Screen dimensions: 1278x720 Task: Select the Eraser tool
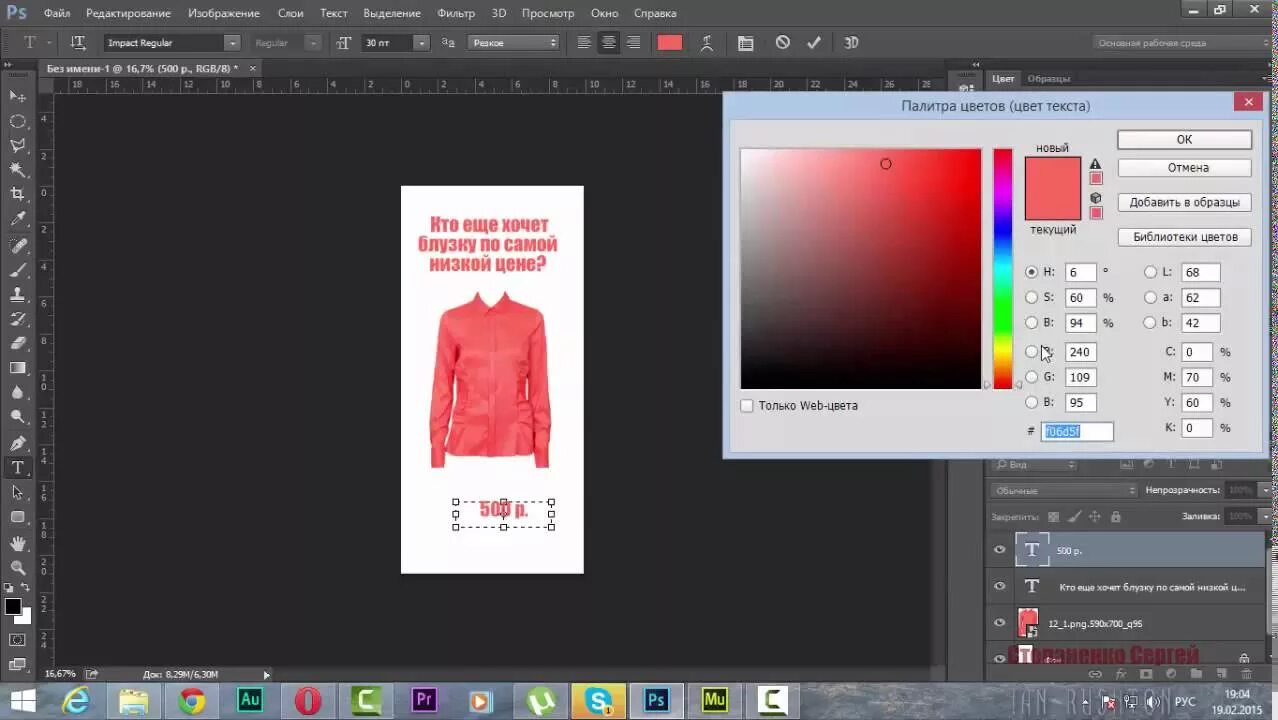pyautogui.click(x=18, y=344)
